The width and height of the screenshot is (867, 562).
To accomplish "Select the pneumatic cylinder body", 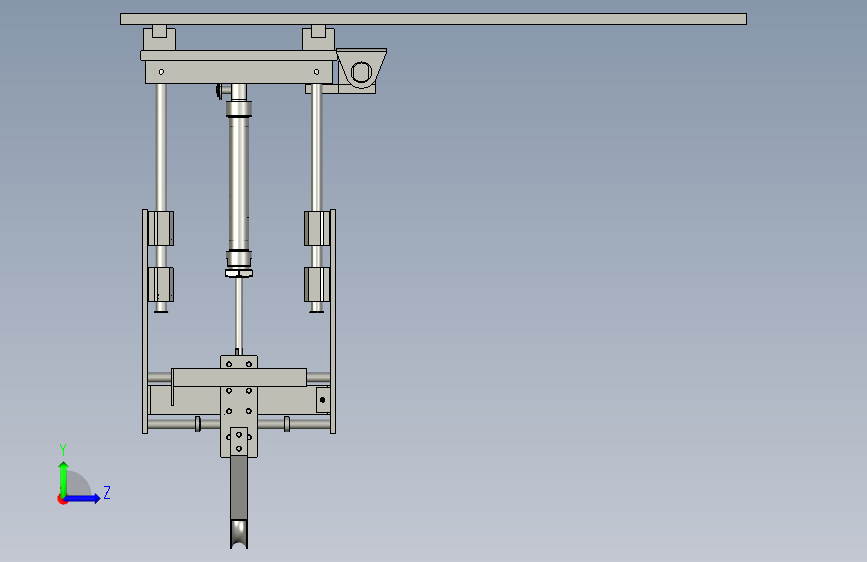I will pos(239,183).
